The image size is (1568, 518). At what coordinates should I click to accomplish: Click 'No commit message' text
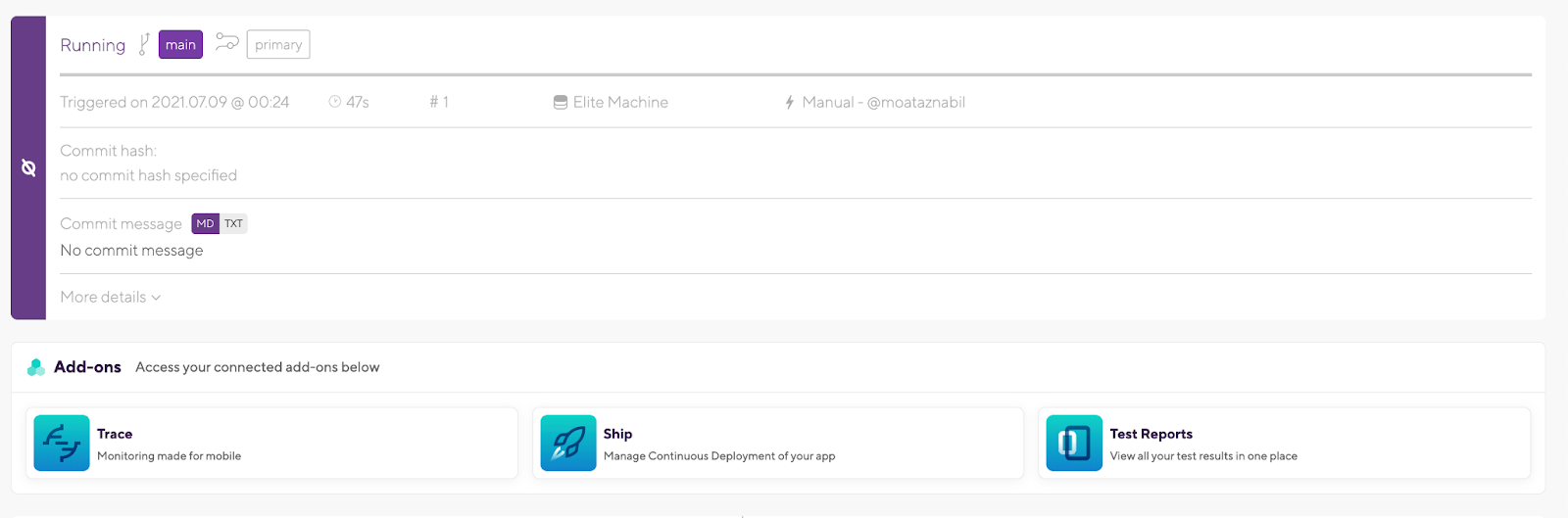pyautogui.click(x=131, y=251)
